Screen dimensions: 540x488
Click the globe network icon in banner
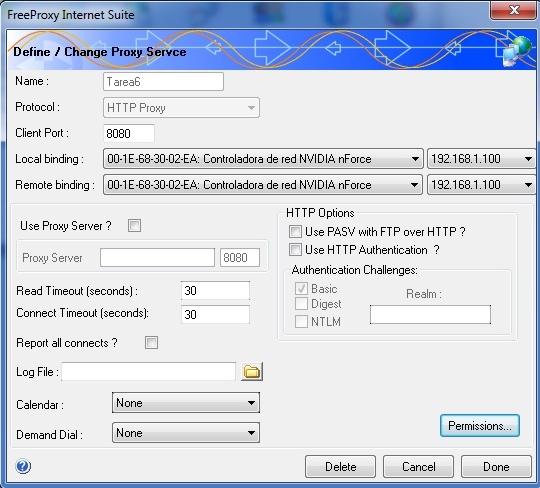(x=517, y=51)
